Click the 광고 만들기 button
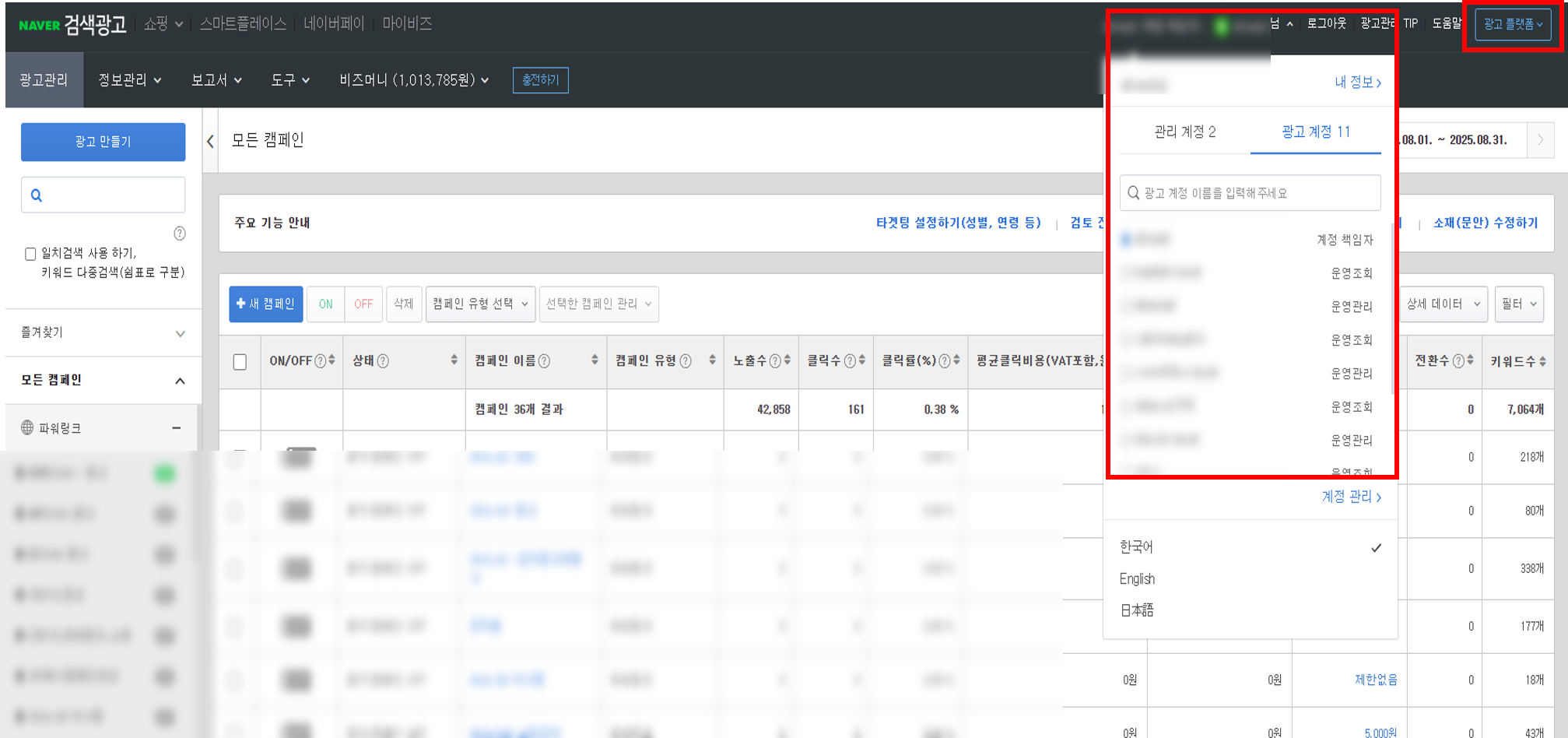 [x=103, y=142]
